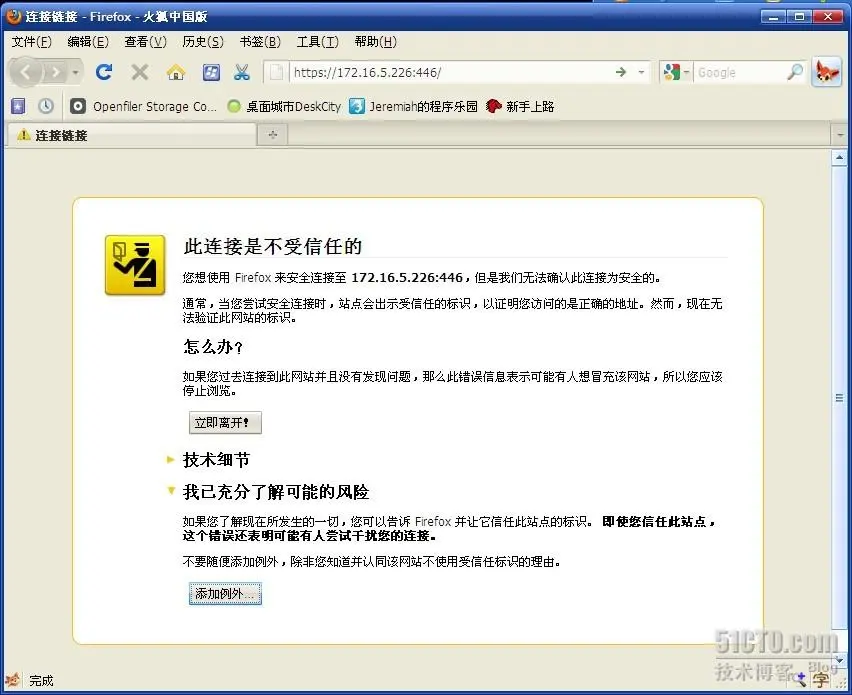Click the 172.16.5.226:446 bold address text
852x695 pixels.
point(407,278)
